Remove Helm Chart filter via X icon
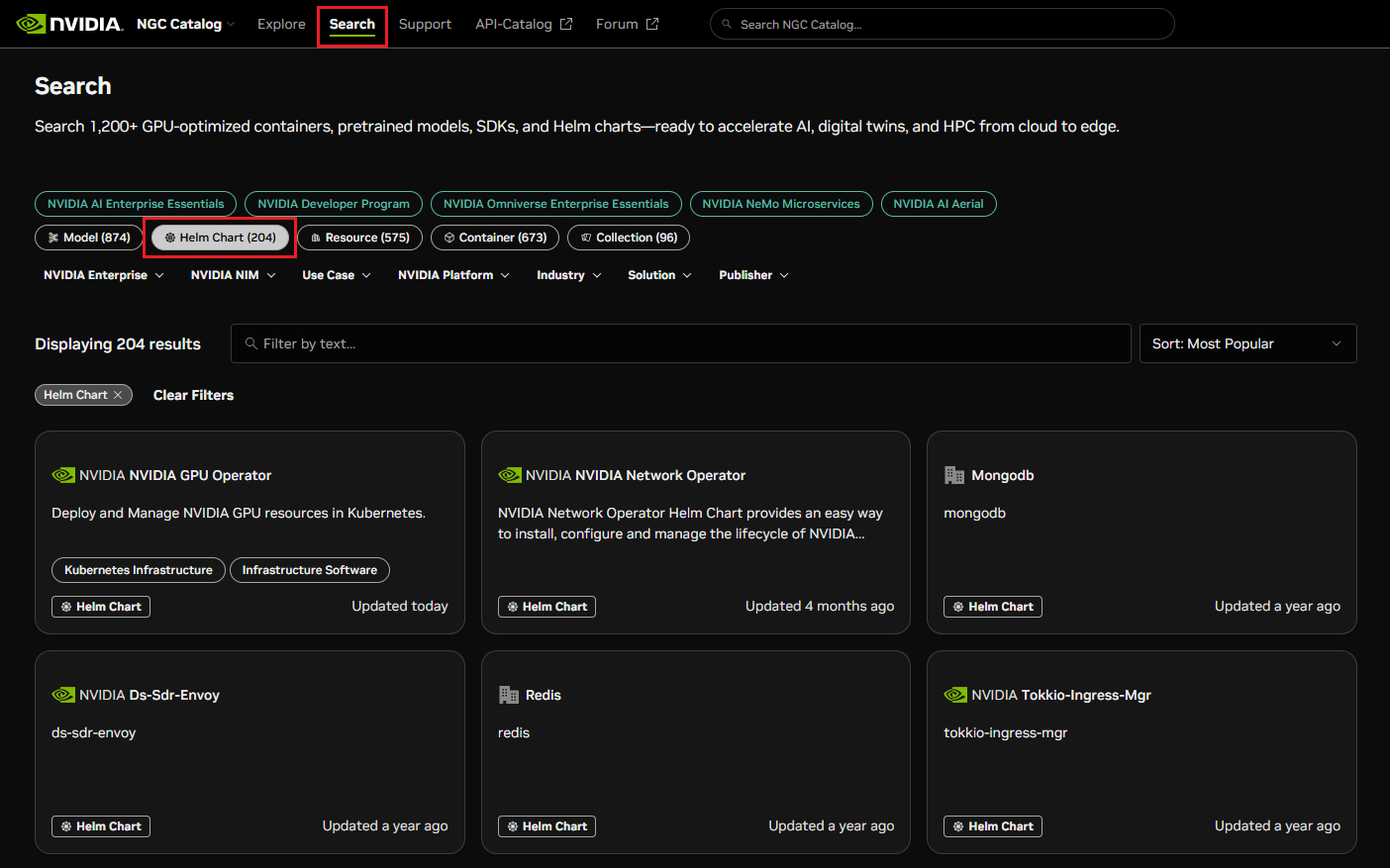This screenshot has width=1390, height=868. tap(118, 395)
